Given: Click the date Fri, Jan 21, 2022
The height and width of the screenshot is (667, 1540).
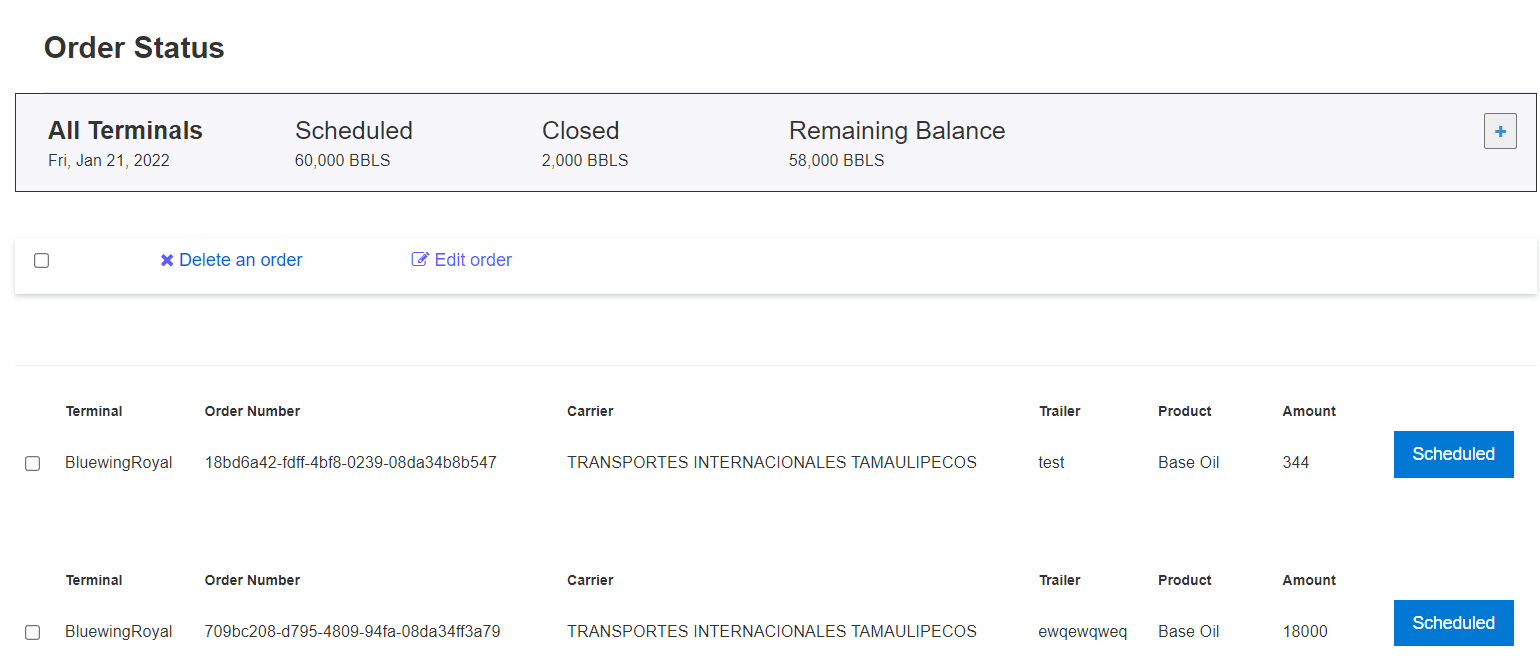Looking at the screenshot, I should tap(109, 160).
